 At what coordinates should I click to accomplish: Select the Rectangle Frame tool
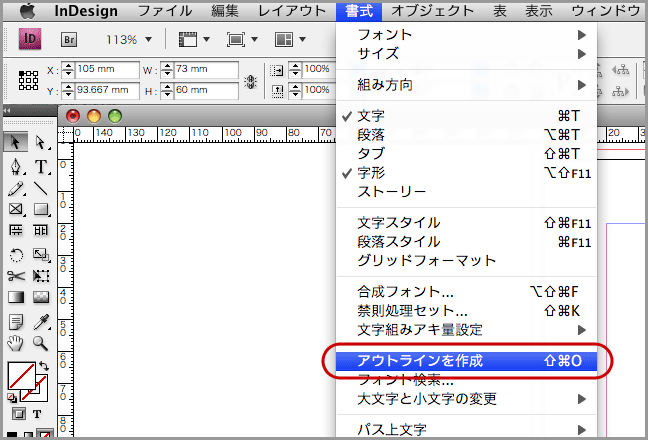click(15, 209)
